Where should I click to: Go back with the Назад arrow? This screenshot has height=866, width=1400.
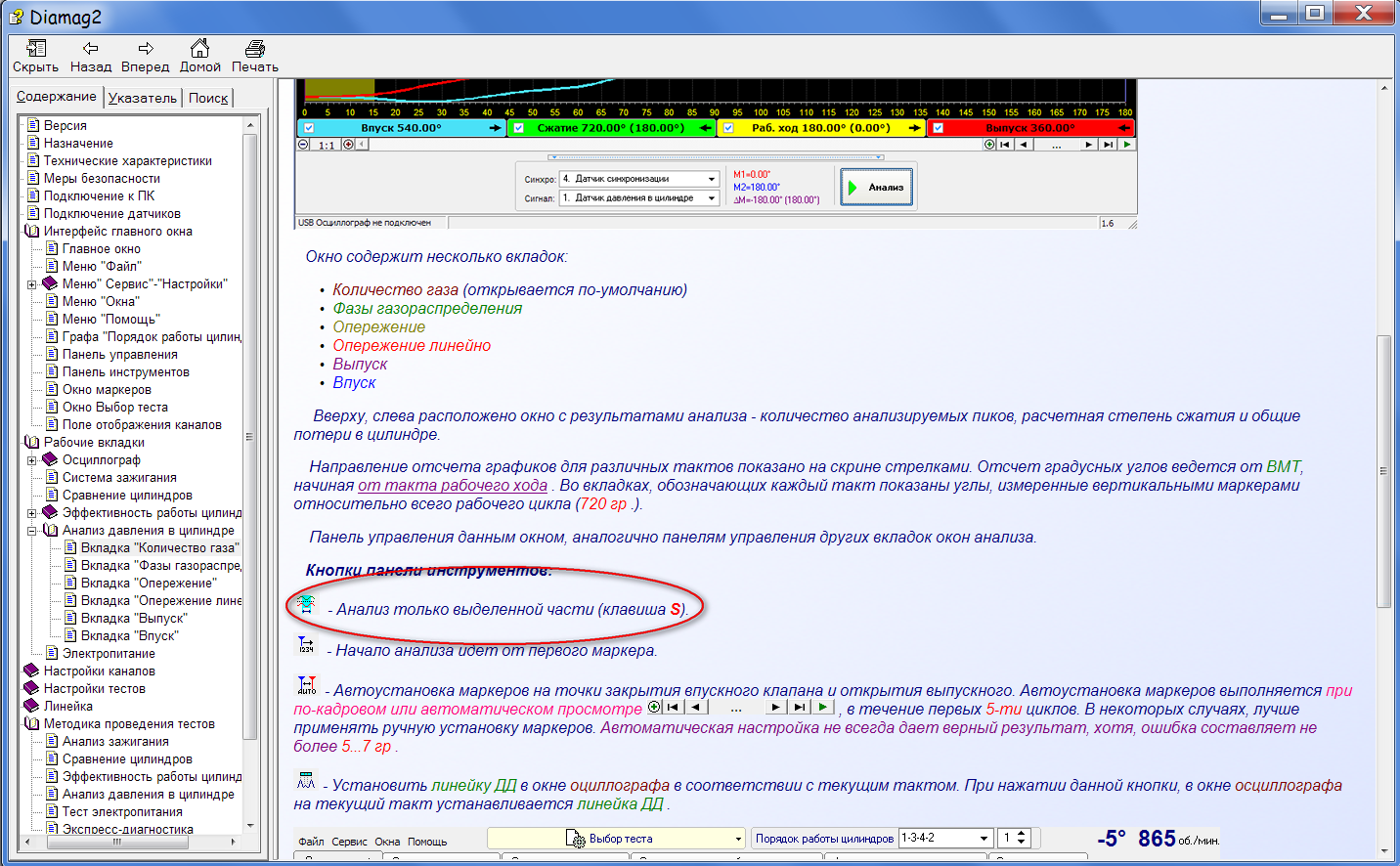(x=90, y=48)
